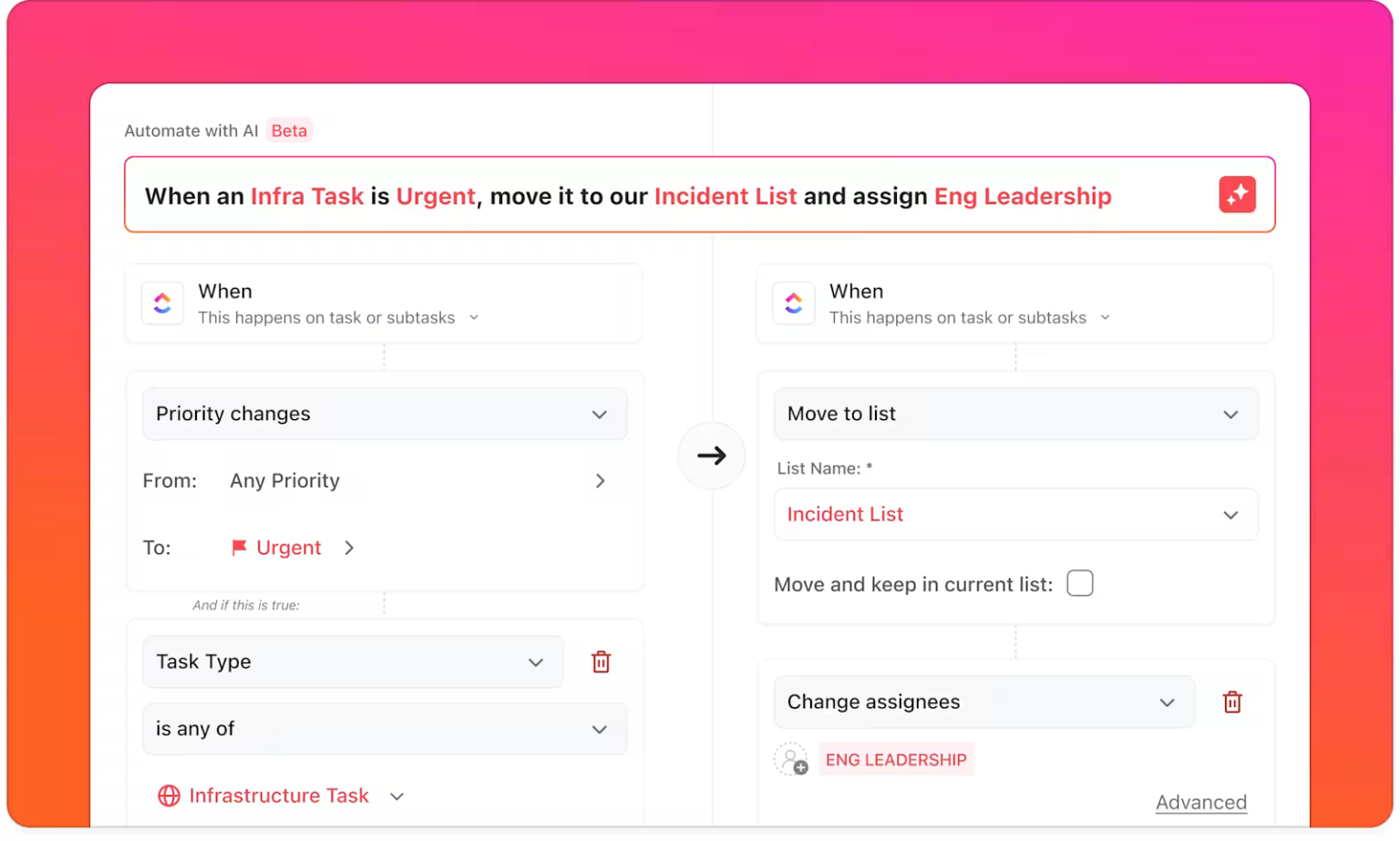Screen dimensions: 1400x841
Task: Click the AI sparkle button beside the prompt
Action: (1237, 194)
